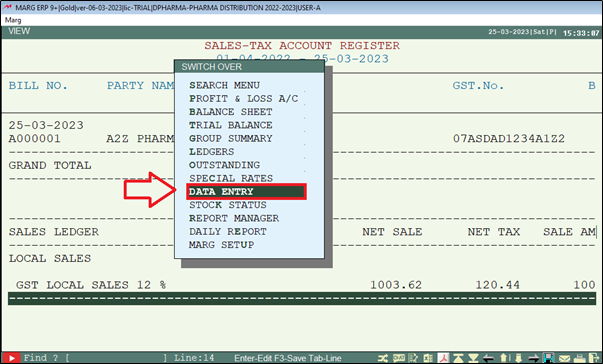603x364 pixels.
Task: Click the floppy disk save icon
Action: point(548,358)
